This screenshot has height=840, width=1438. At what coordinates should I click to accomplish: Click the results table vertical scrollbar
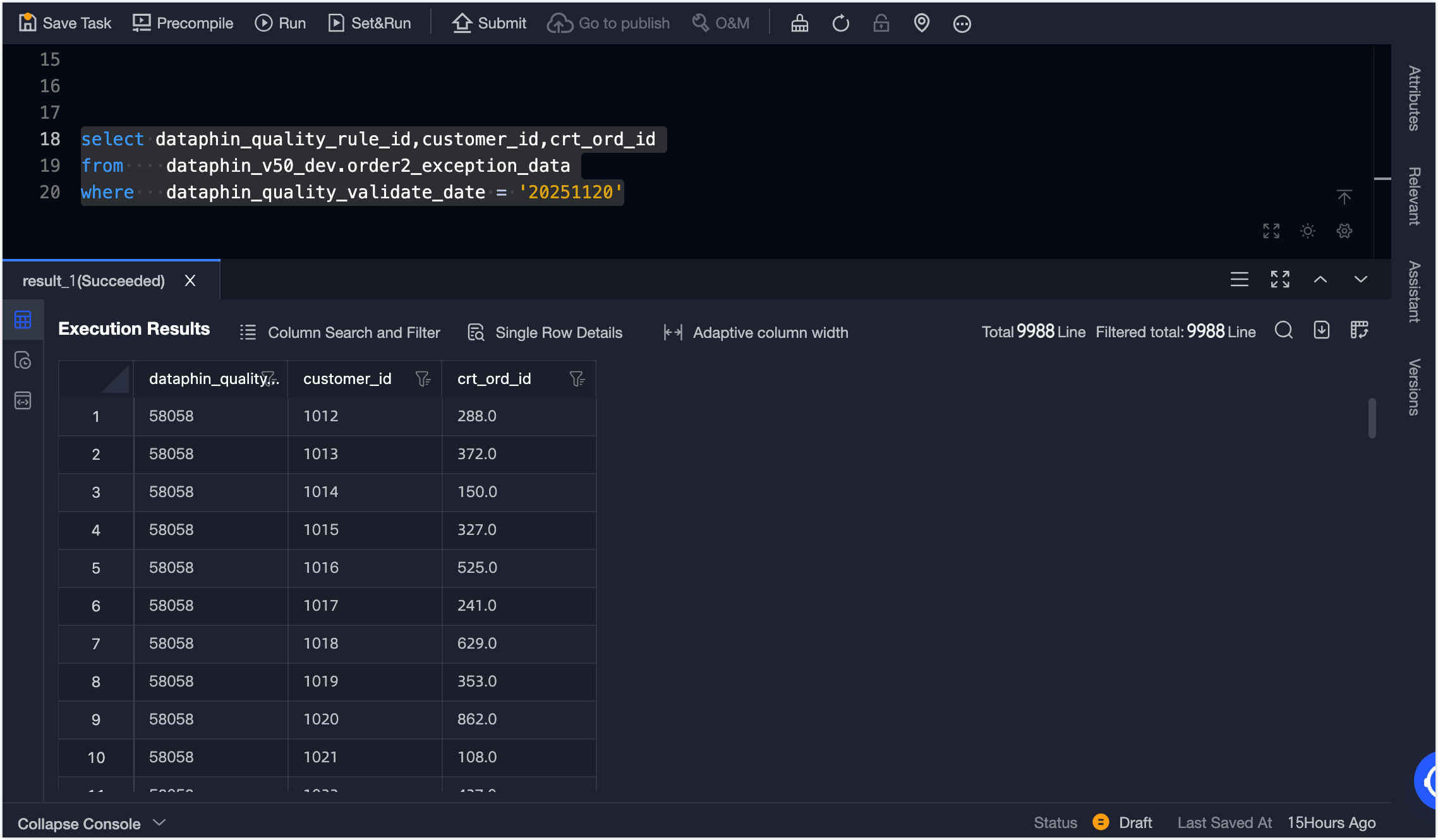click(x=1372, y=417)
